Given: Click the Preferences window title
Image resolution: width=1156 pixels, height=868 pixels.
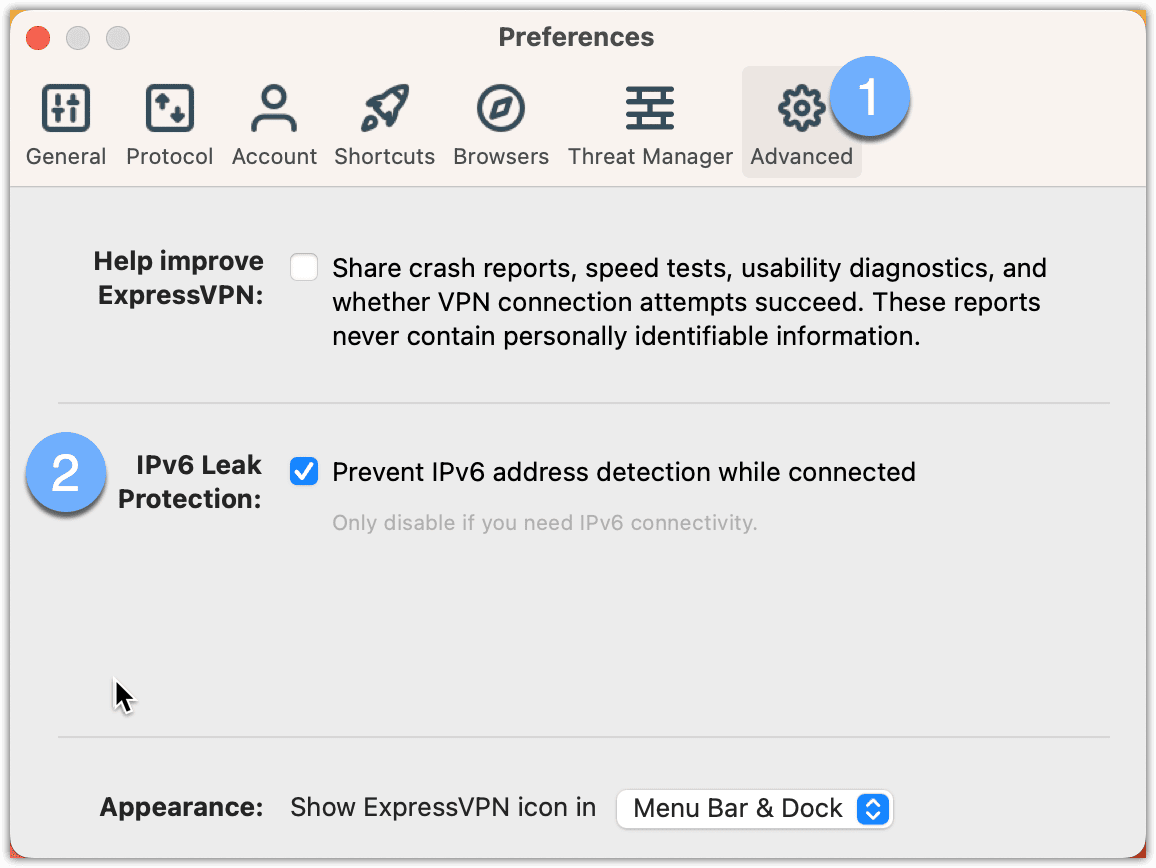Looking at the screenshot, I should 576,37.
